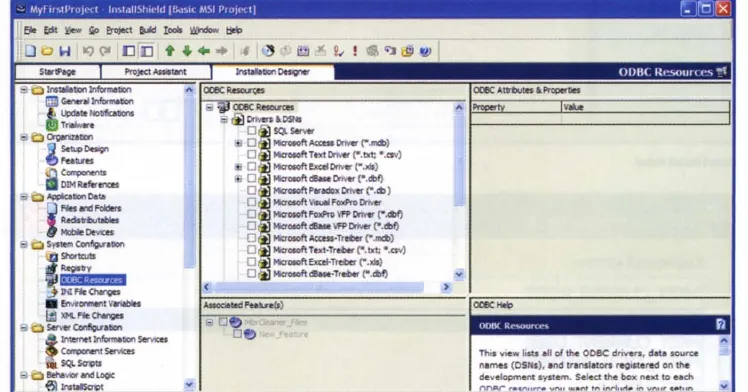Open the Features view
The height and width of the screenshot is (392, 748).
pyautogui.click(x=77, y=161)
